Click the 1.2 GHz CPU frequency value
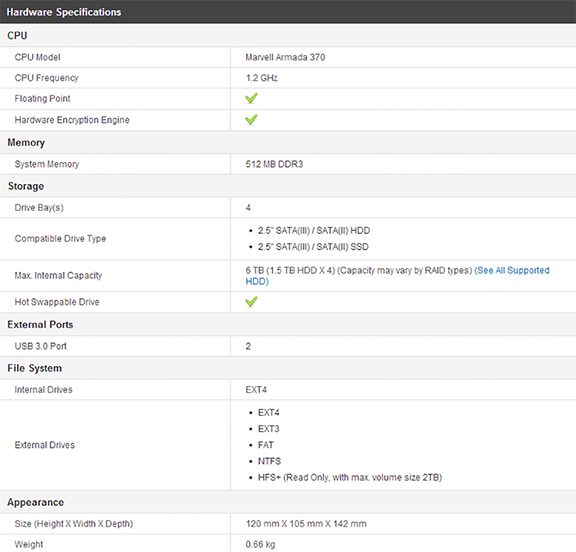Image resolution: width=576 pixels, height=552 pixels. coord(262,78)
